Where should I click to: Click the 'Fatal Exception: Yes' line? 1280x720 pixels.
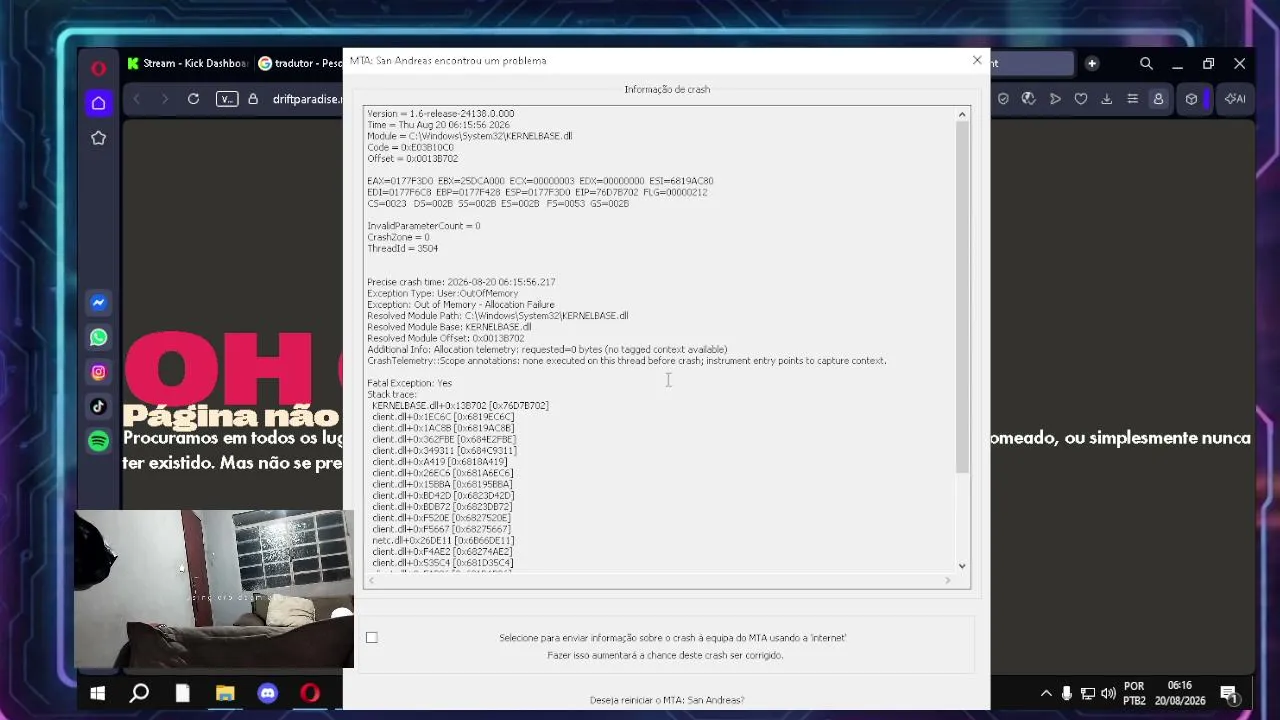coord(409,383)
